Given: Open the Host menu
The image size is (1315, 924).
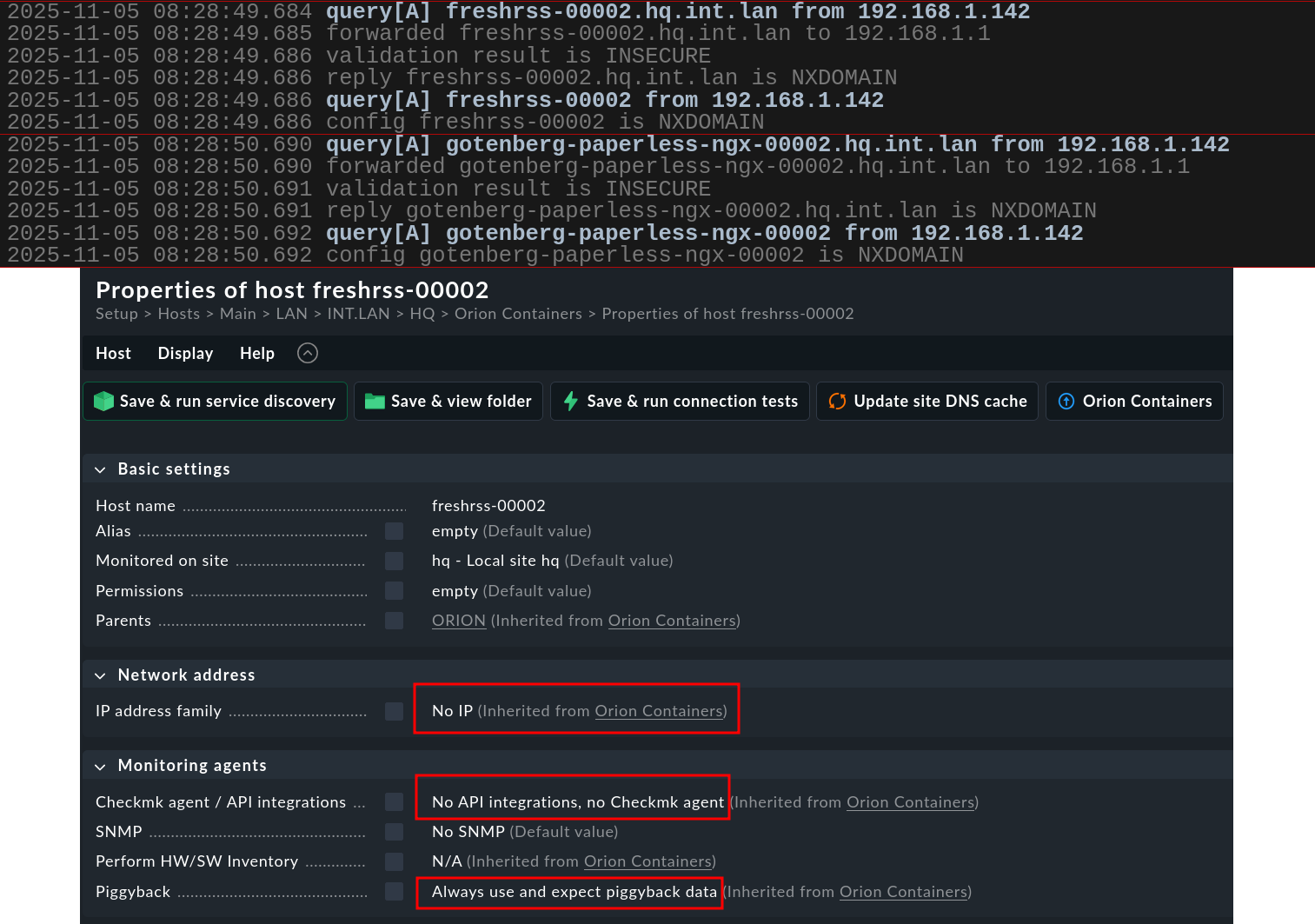Looking at the screenshot, I should click(113, 353).
